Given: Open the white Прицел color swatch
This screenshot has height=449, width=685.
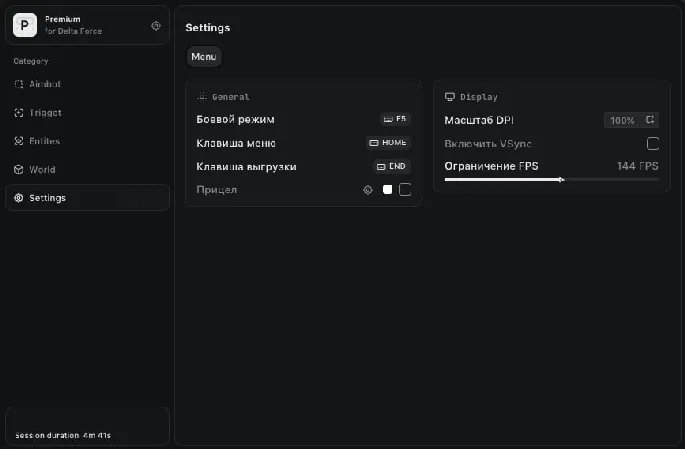Looking at the screenshot, I should [x=387, y=189].
